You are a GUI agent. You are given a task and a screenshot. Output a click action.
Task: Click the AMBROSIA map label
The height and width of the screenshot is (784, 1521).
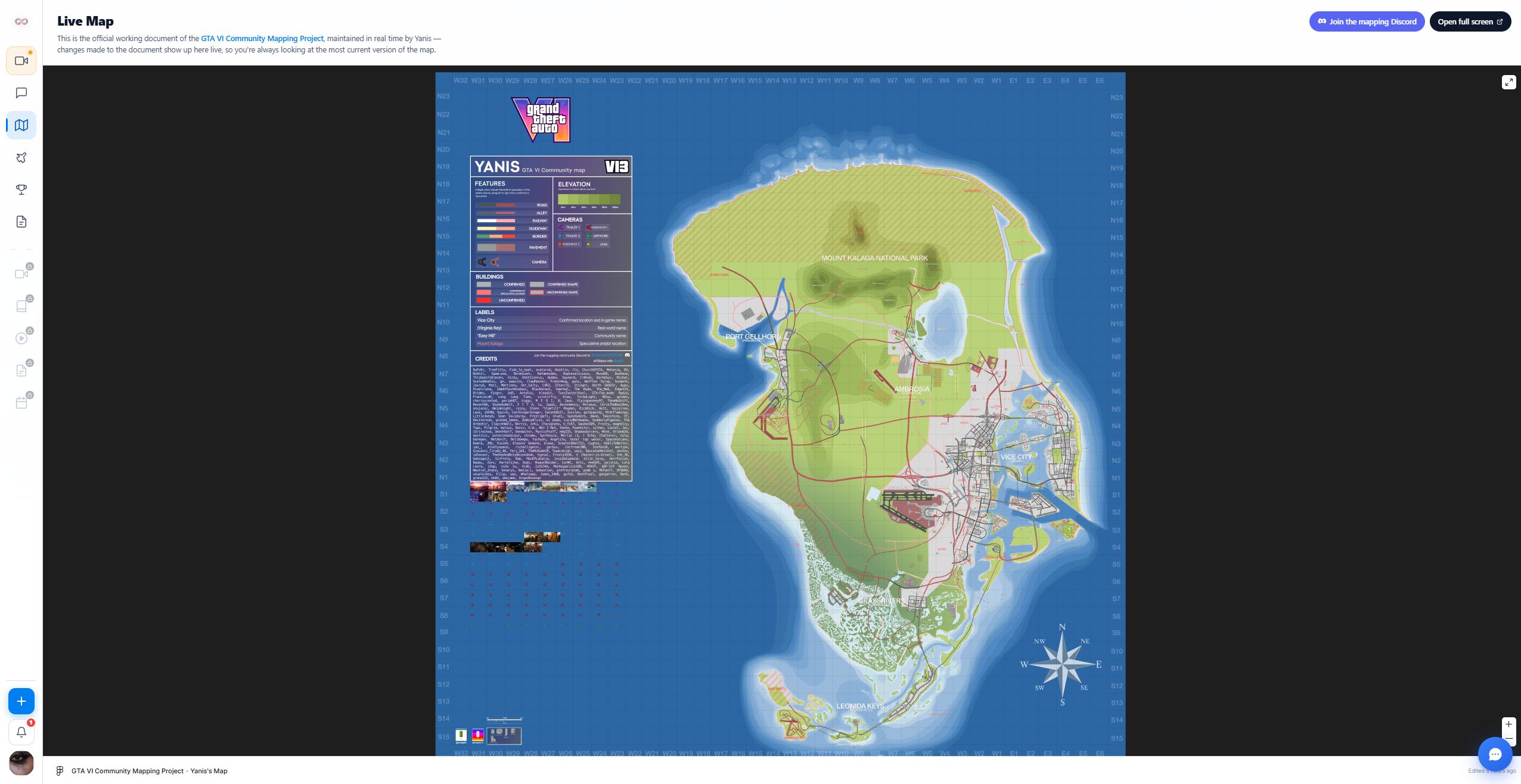click(911, 389)
